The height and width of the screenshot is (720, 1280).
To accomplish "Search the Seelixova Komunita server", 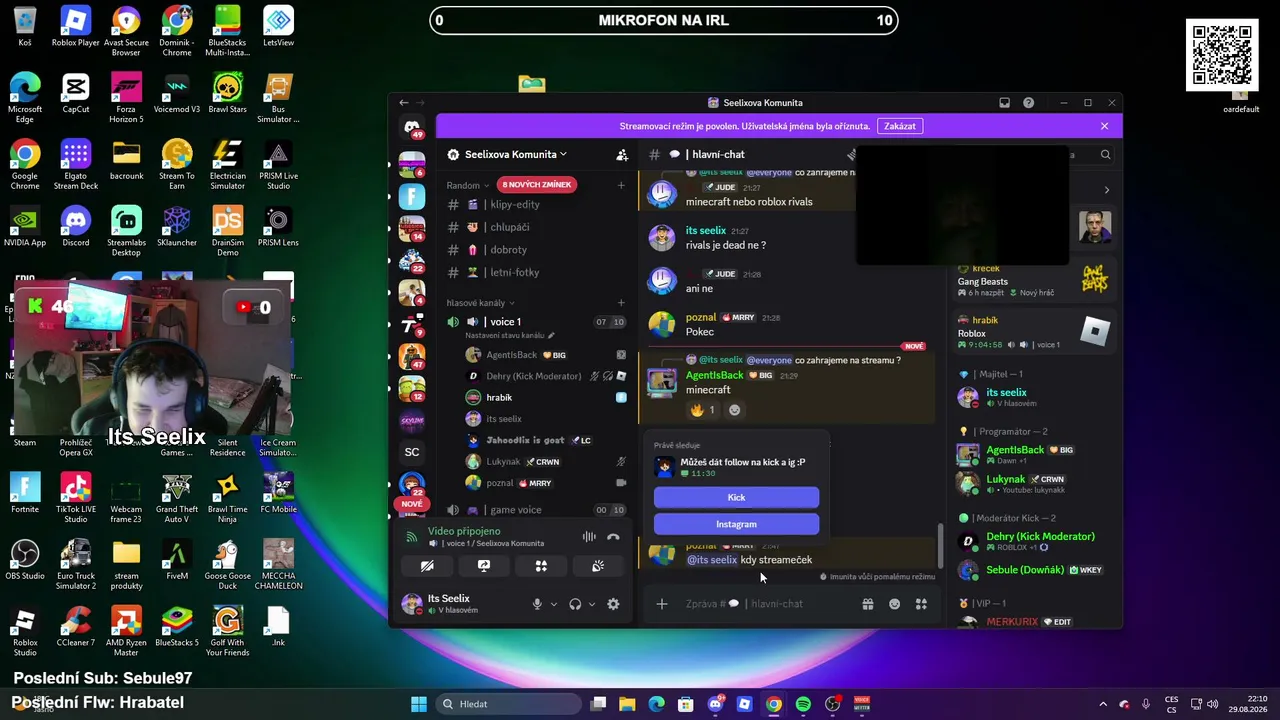I will point(1105,155).
